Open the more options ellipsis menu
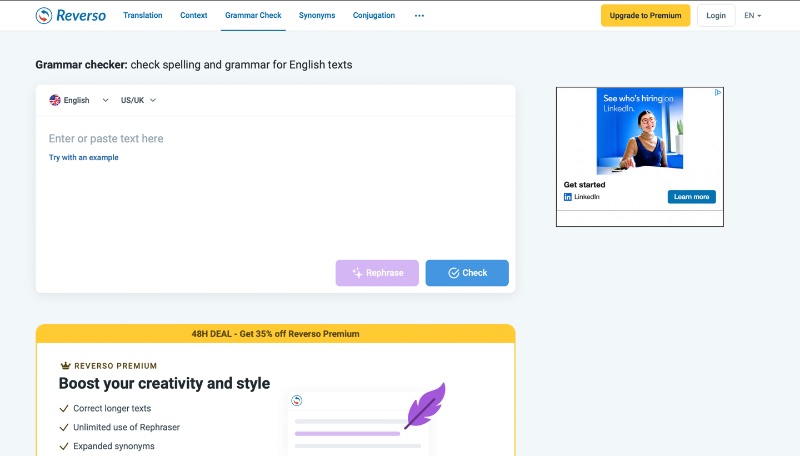Viewport: 800px width, 456px height. point(419,15)
